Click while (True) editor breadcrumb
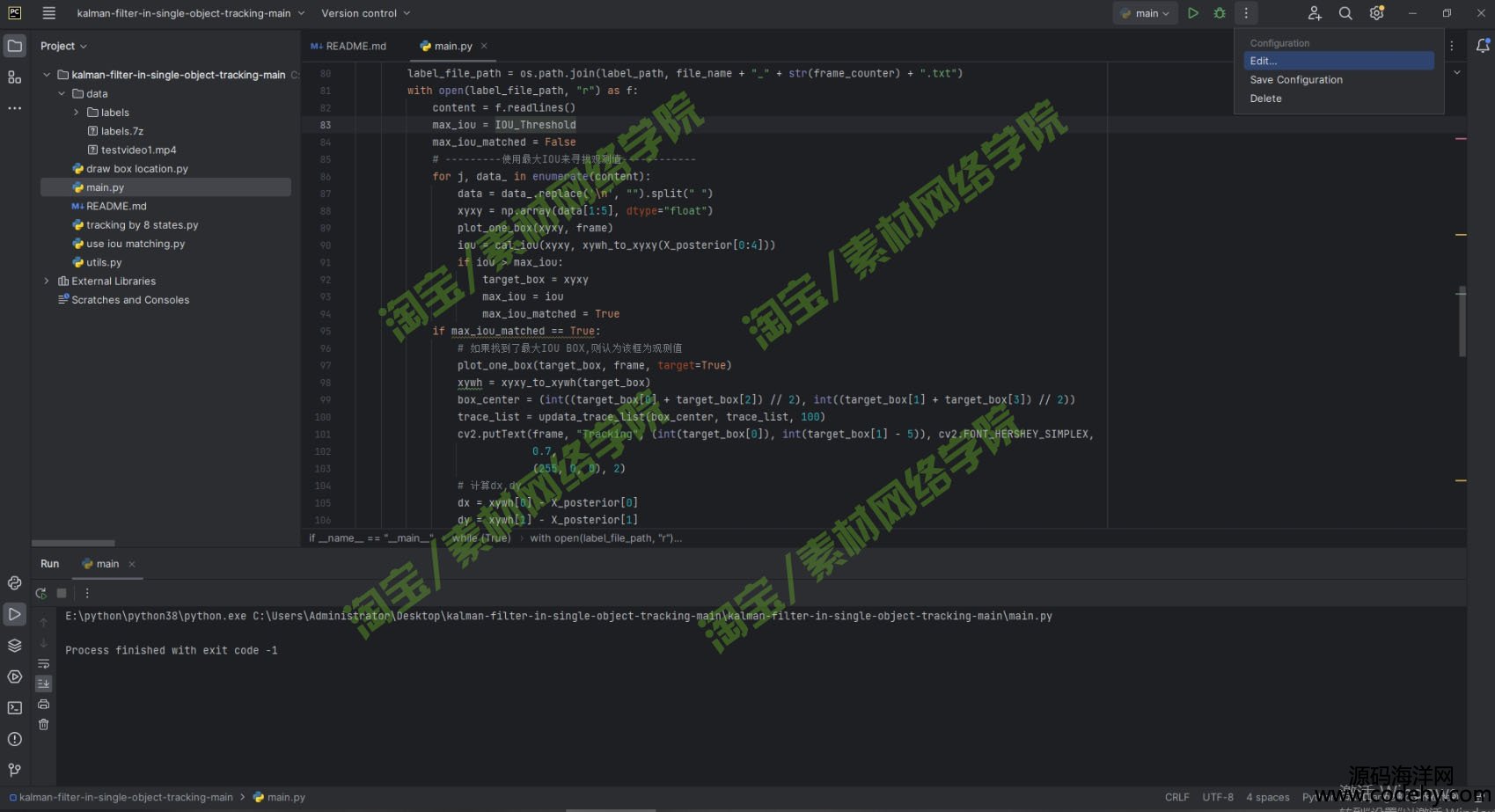This screenshot has width=1495, height=812. 481,538
